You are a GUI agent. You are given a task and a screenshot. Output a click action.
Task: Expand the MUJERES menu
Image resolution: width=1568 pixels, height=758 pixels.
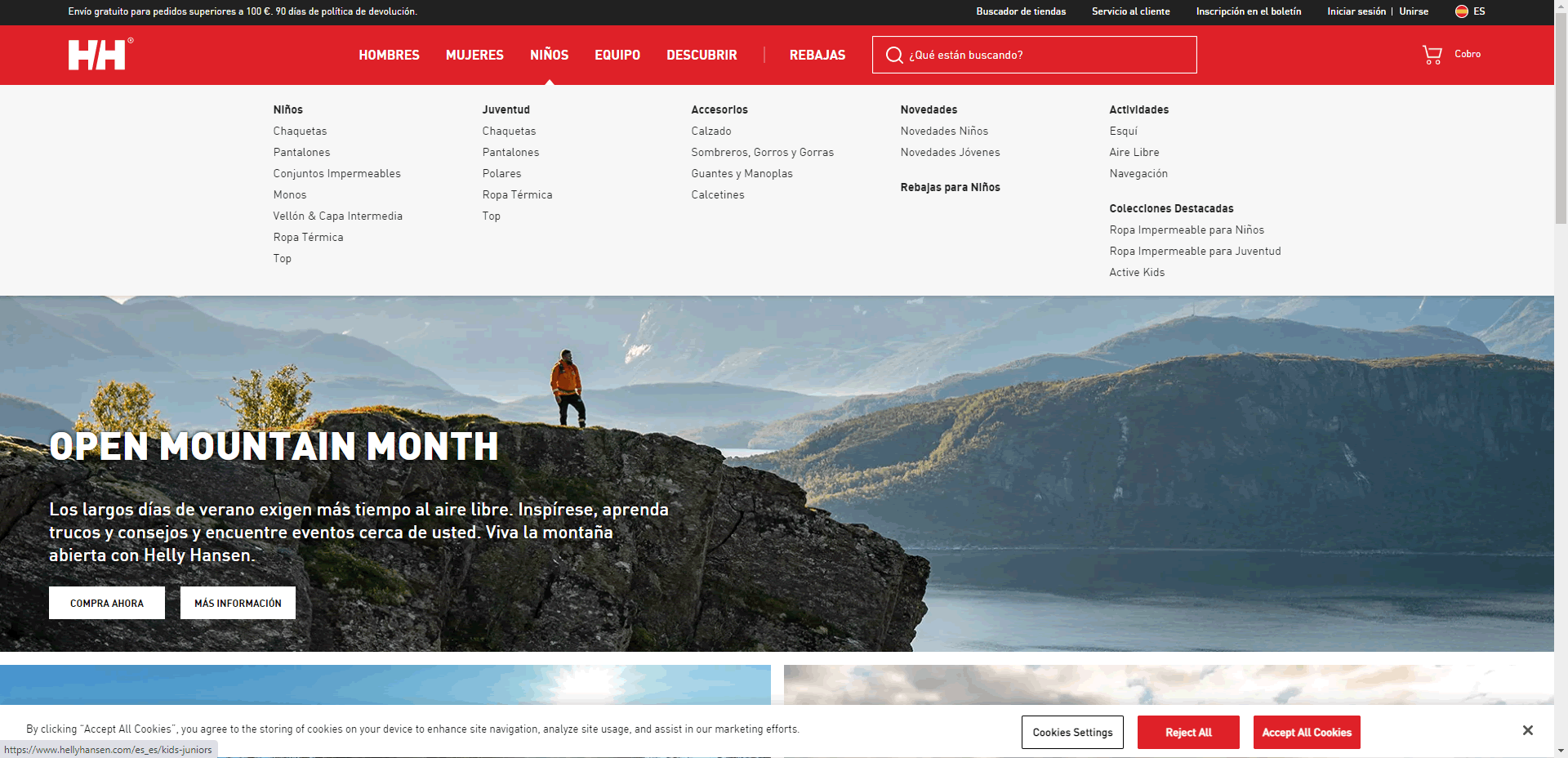click(x=474, y=55)
